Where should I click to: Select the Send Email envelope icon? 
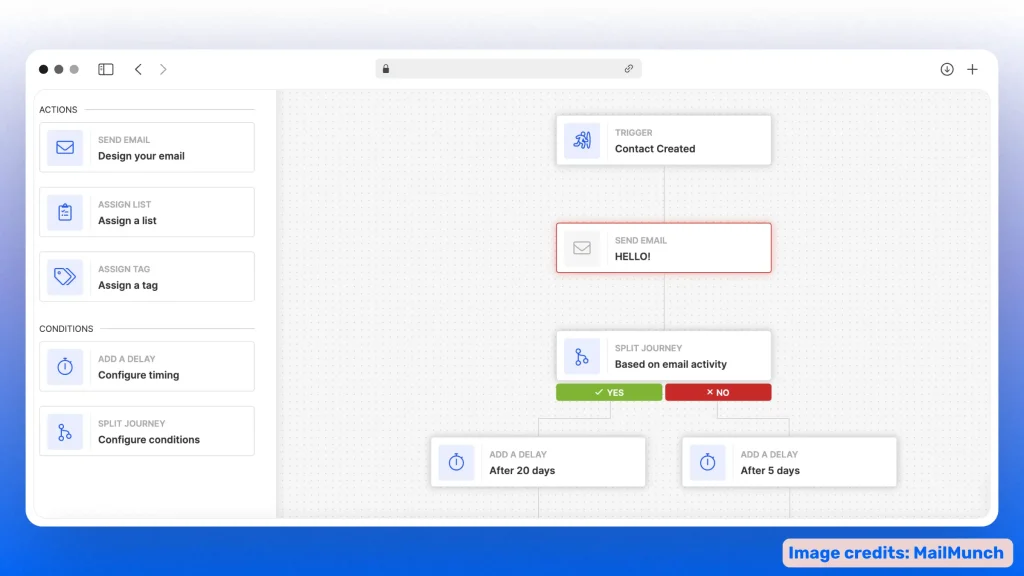point(64,147)
